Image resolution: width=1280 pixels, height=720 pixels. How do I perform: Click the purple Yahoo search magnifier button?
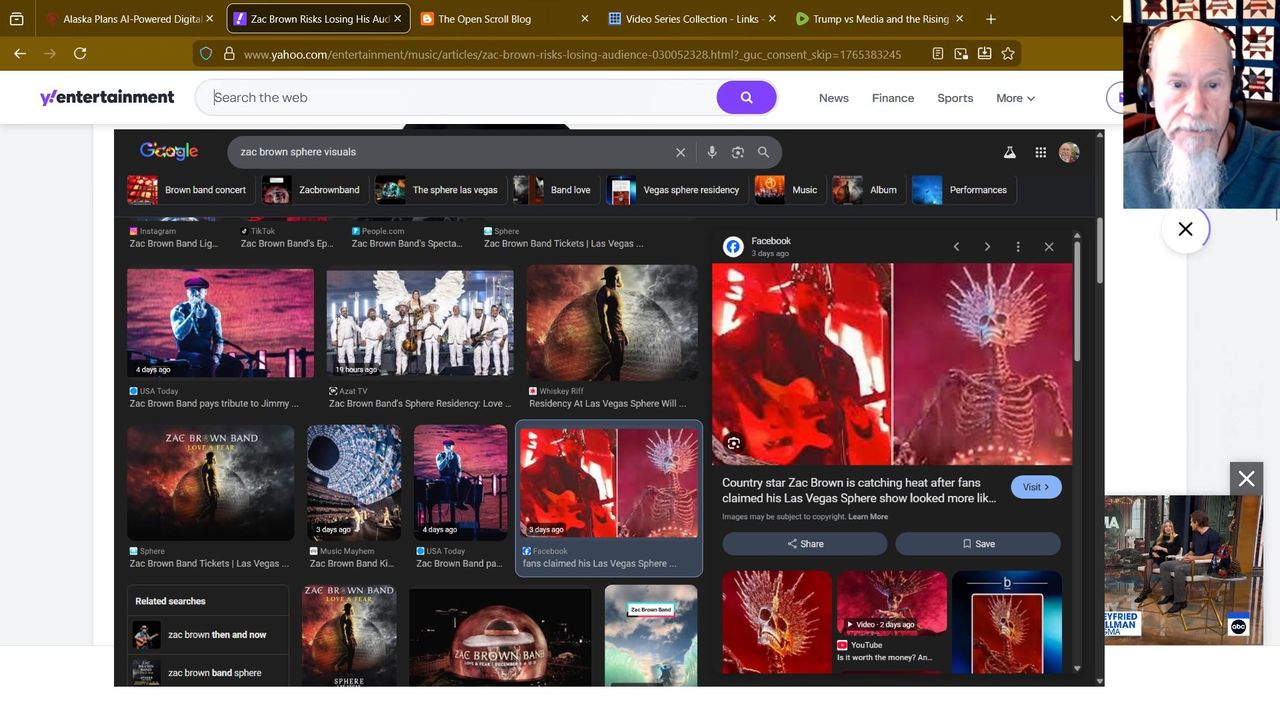coord(746,97)
